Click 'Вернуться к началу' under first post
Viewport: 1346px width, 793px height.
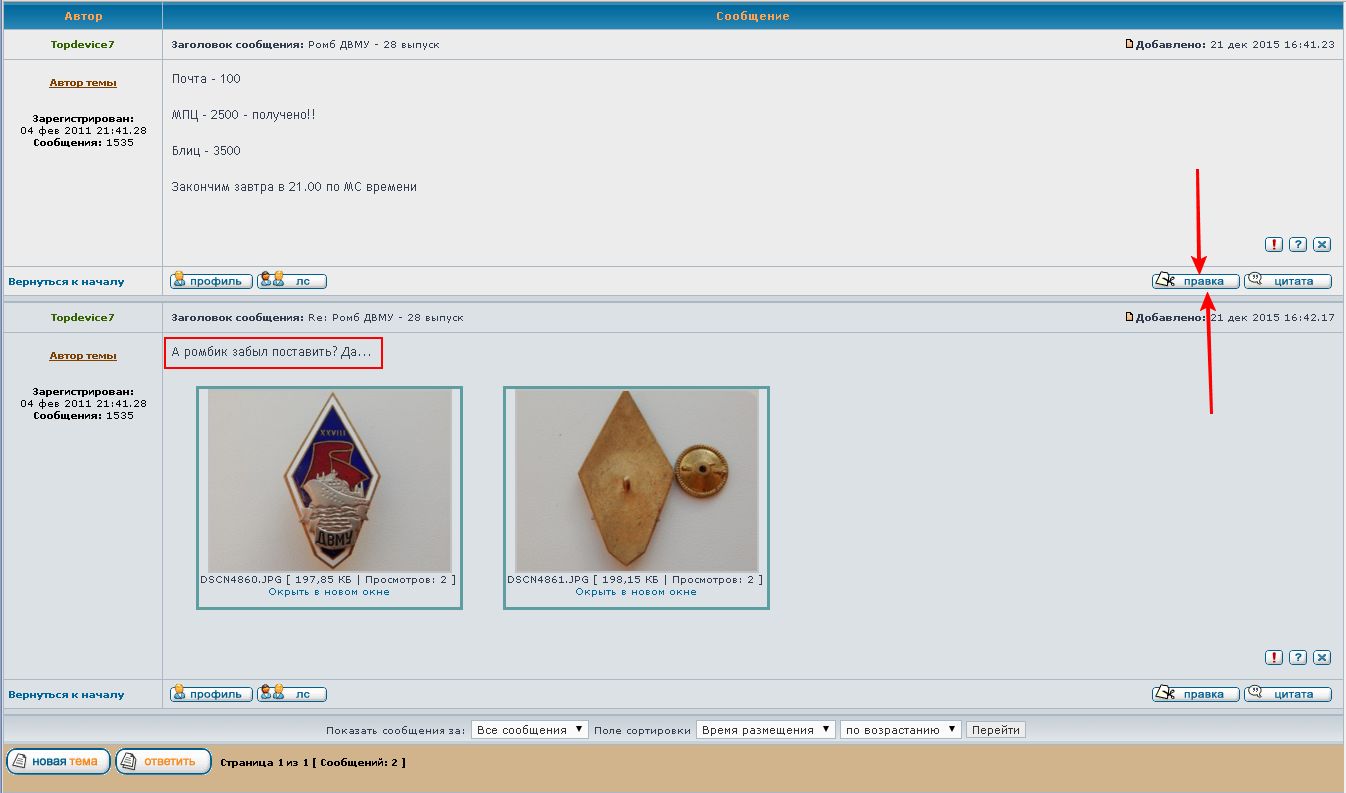click(x=66, y=282)
